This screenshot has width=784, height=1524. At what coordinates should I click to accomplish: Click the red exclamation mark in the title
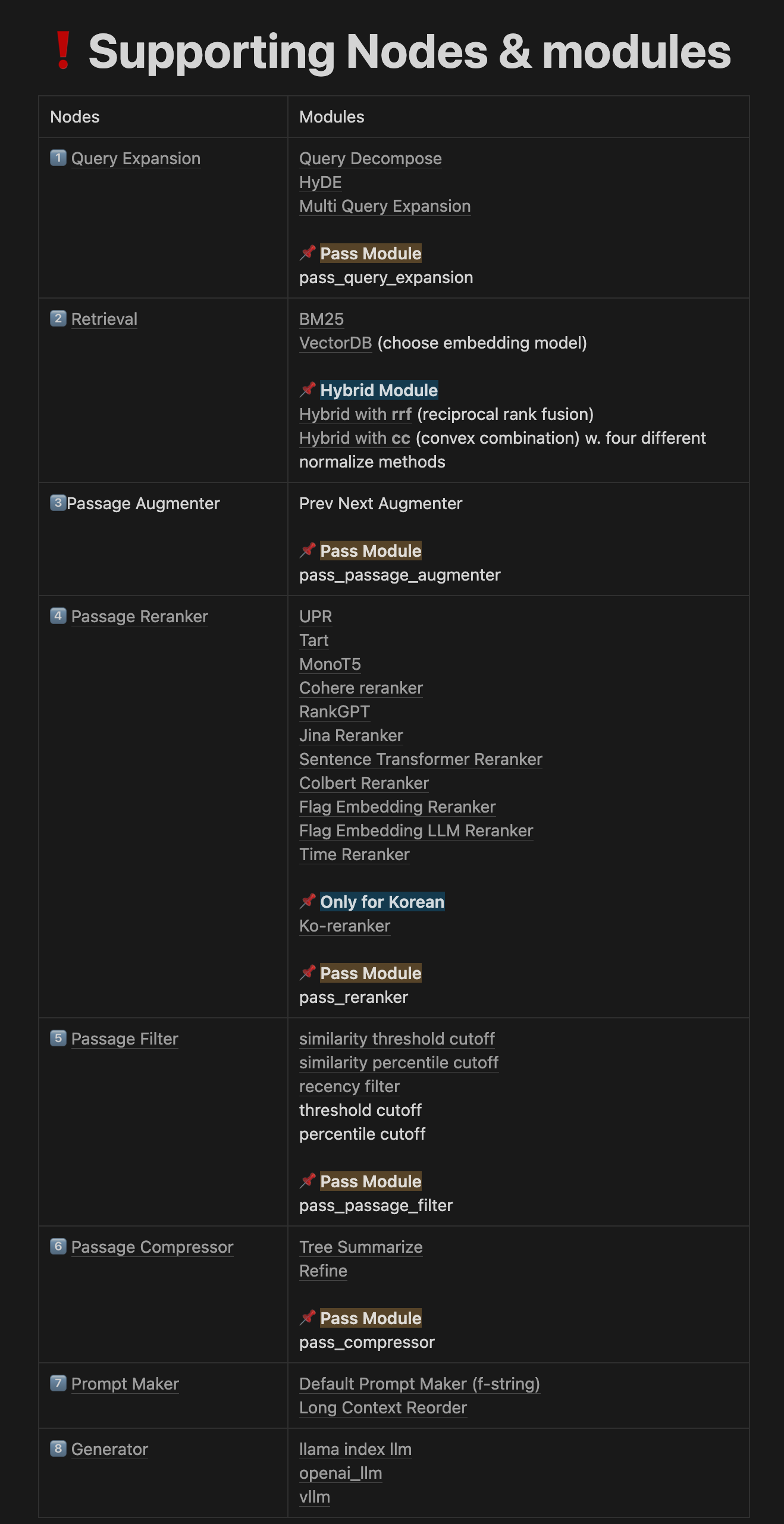(x=63, y=51)
